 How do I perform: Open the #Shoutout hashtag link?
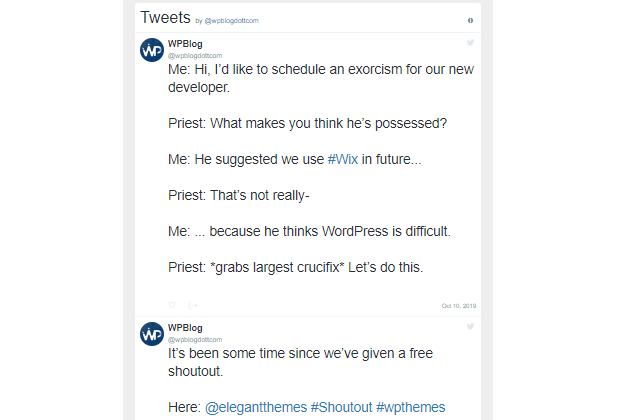pyautogui.click(x=341, y=407)
